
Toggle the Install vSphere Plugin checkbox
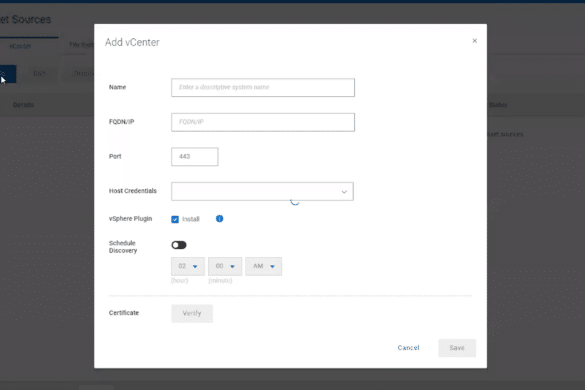(x=175, y=219)
